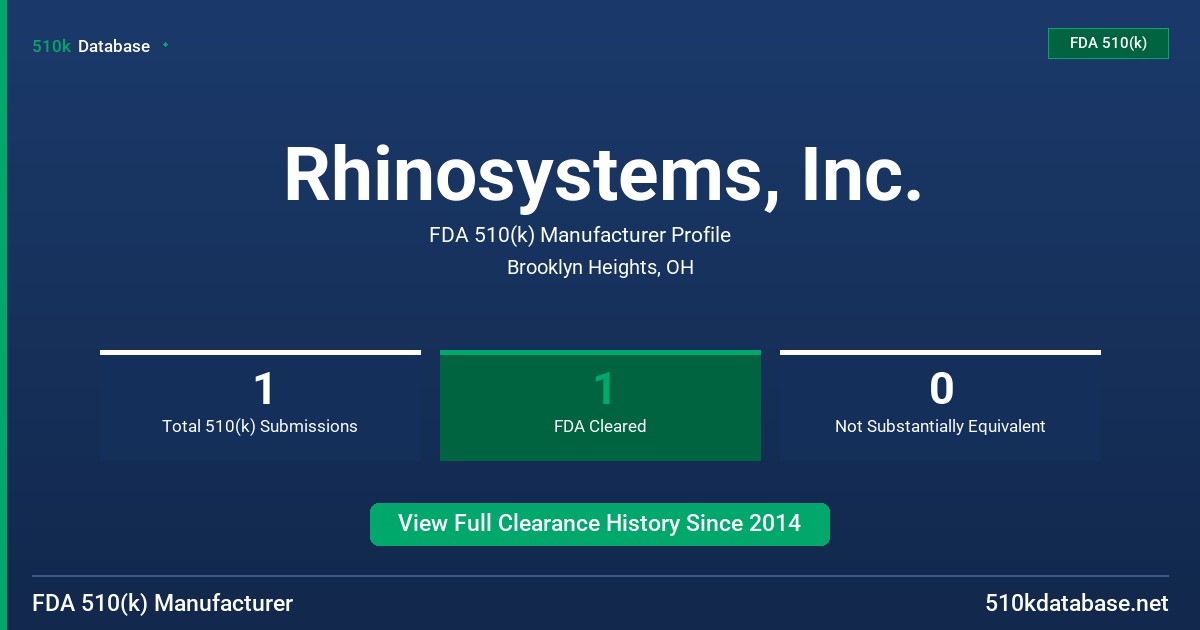Visit the 510kdatabase.net link

pyautogui.click(x=1076, y=603)
